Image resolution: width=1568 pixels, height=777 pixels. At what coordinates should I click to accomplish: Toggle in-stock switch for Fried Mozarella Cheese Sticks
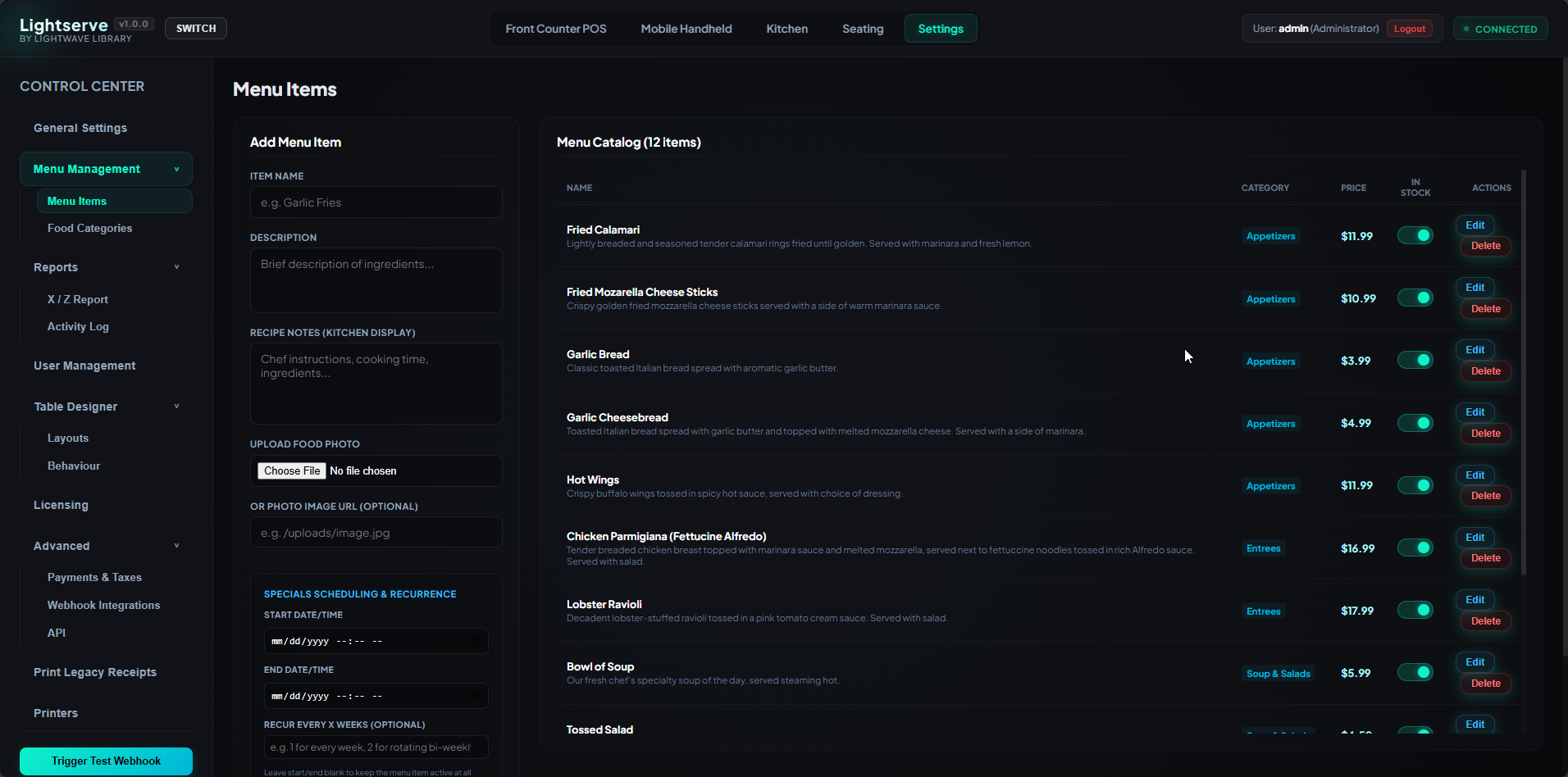coord(1415,298)
